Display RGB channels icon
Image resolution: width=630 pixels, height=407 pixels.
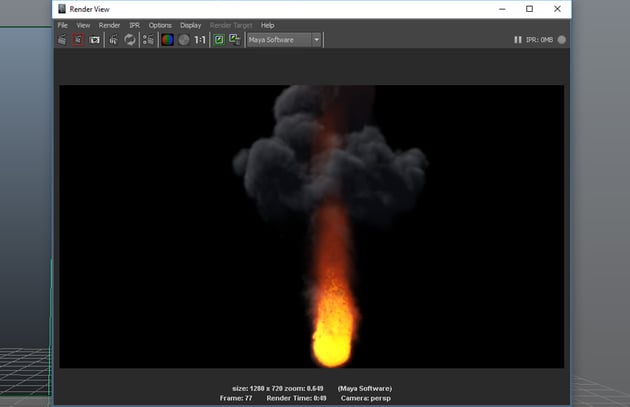coord(168,40)
